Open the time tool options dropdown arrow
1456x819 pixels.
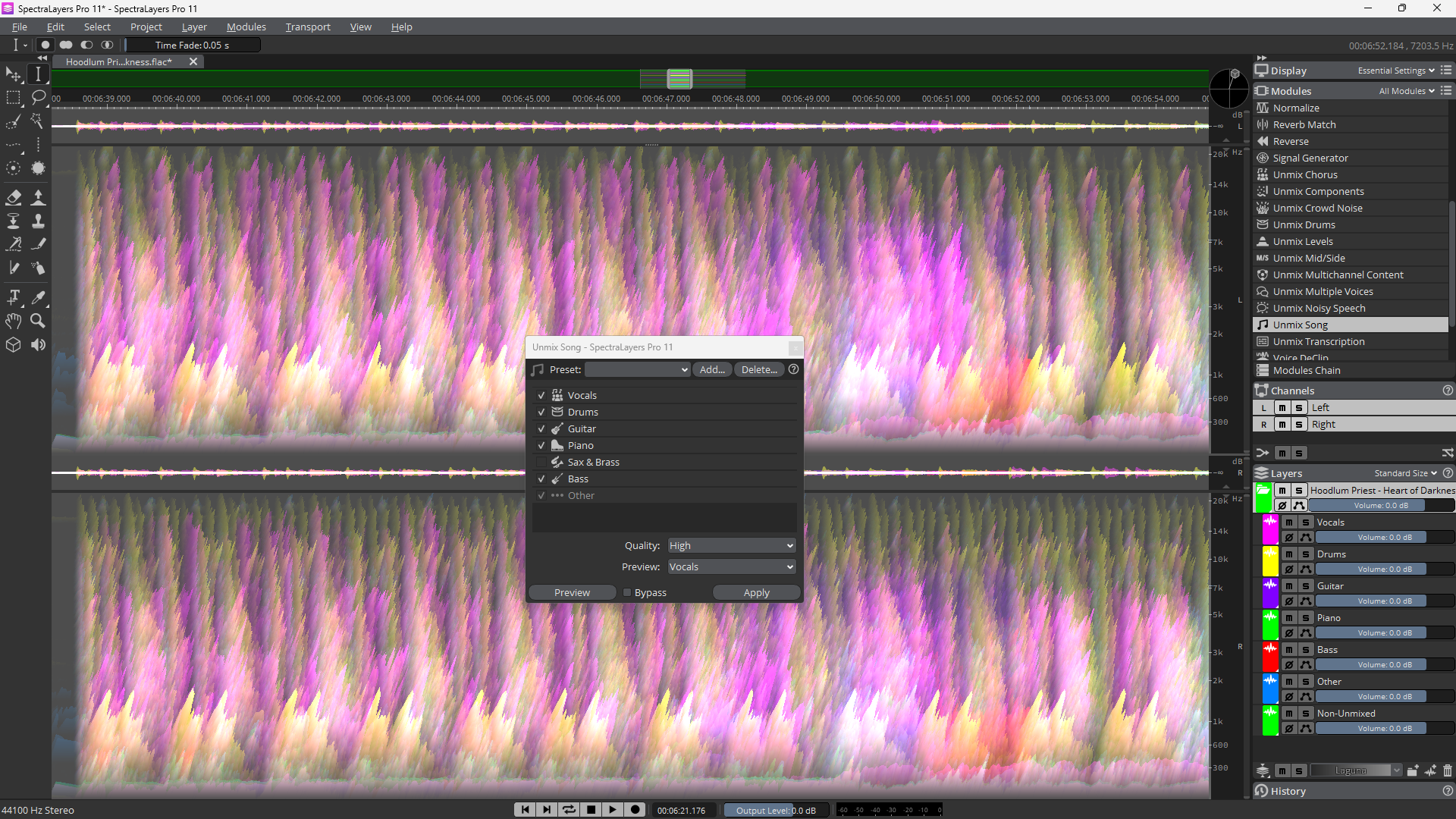25,45
